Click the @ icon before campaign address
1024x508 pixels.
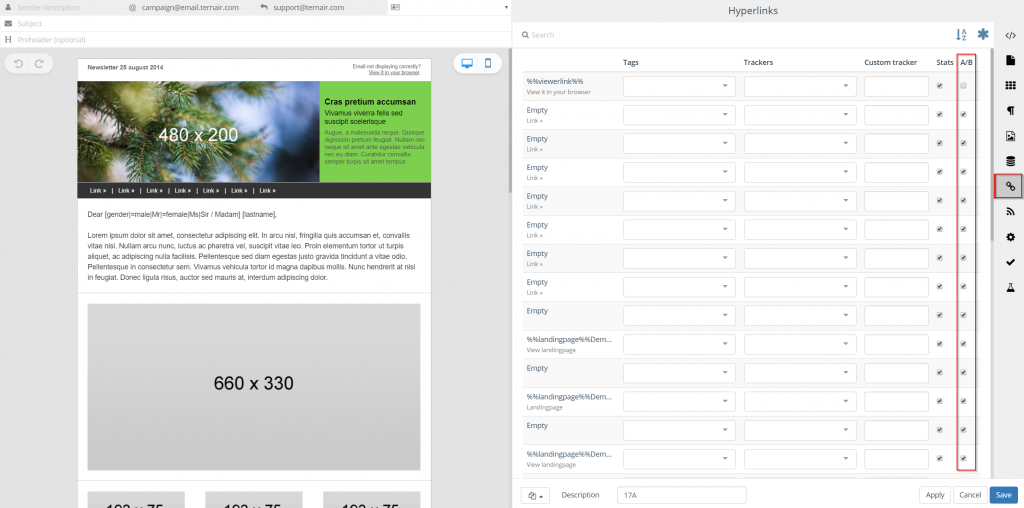(133, 7)
